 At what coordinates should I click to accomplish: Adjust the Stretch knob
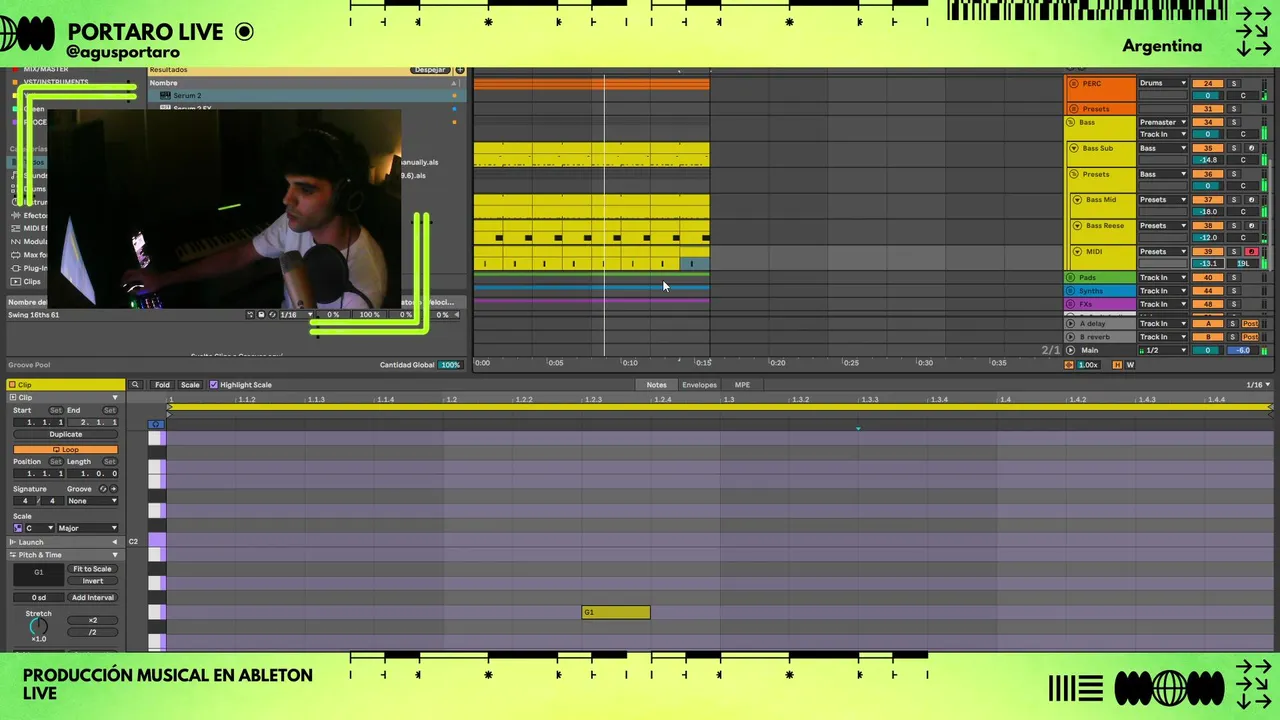coord(38,627)
